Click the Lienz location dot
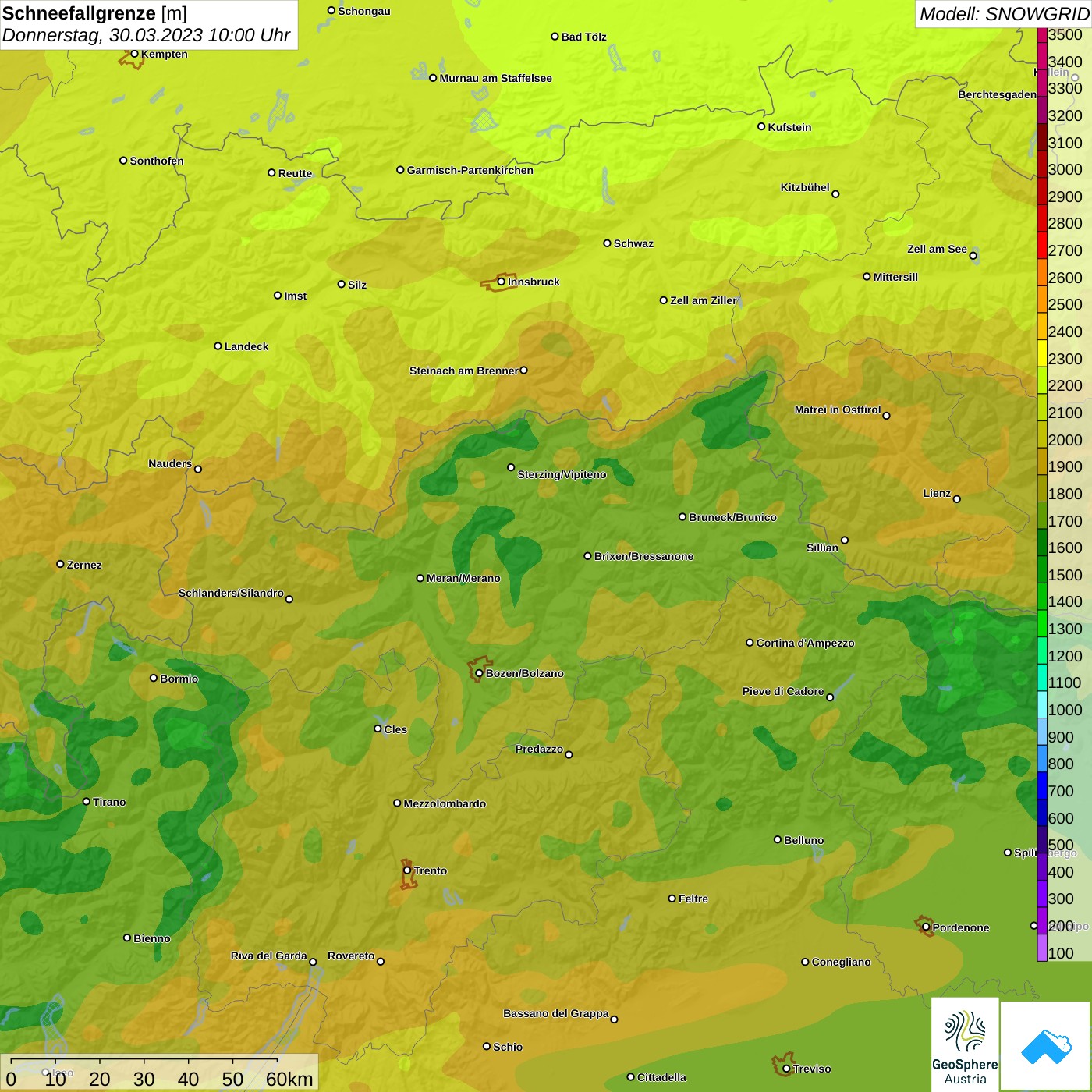This screenshot has height=1092, width=1092. coord(957,499)
